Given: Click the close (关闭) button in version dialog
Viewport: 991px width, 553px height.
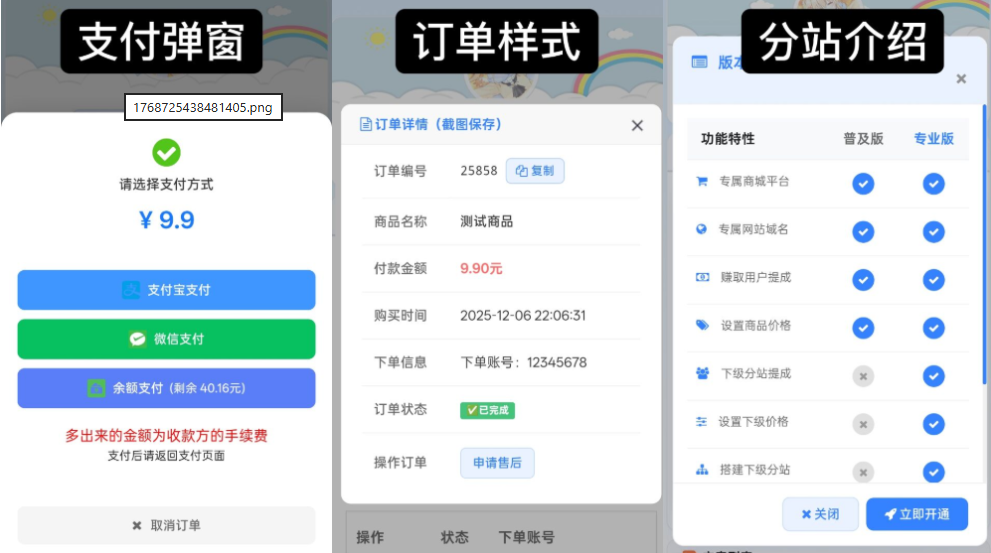Looking at the screenshot, I should tap(820, 514).
